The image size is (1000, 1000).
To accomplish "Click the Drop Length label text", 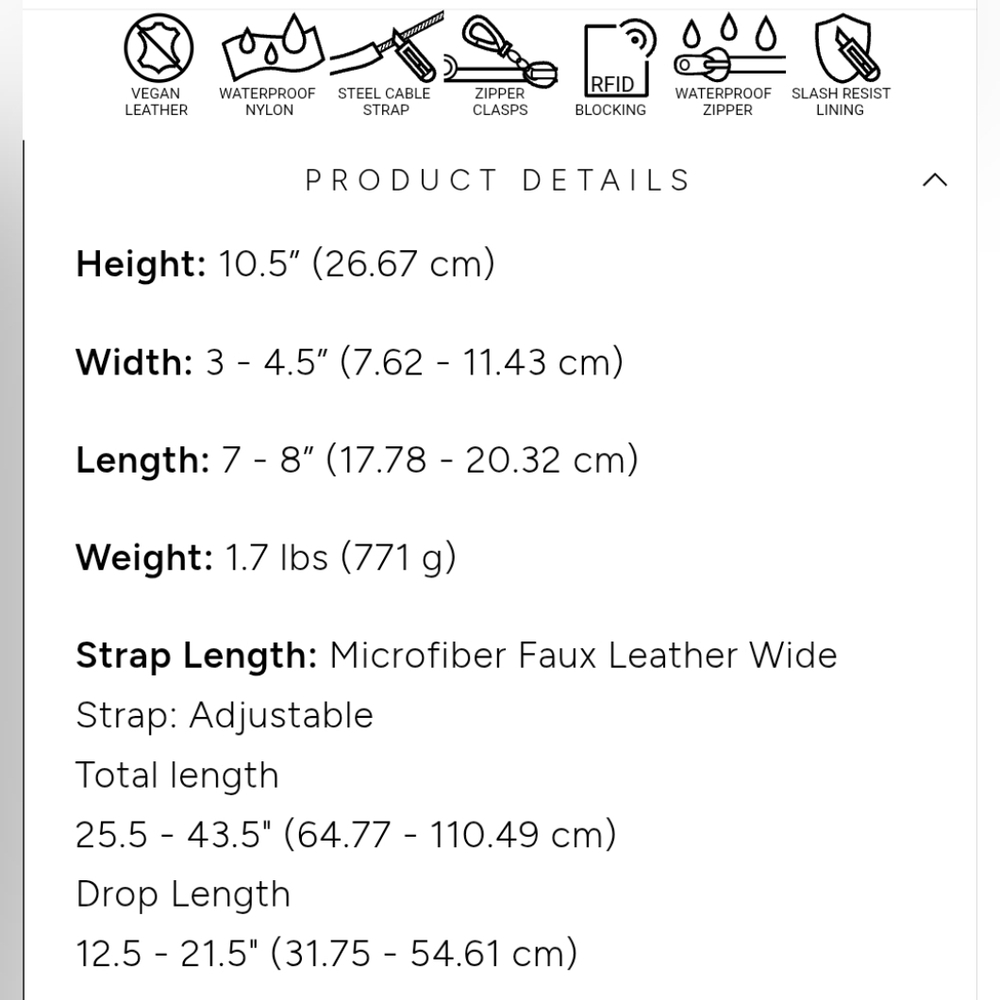I will (x=183, y=894).
